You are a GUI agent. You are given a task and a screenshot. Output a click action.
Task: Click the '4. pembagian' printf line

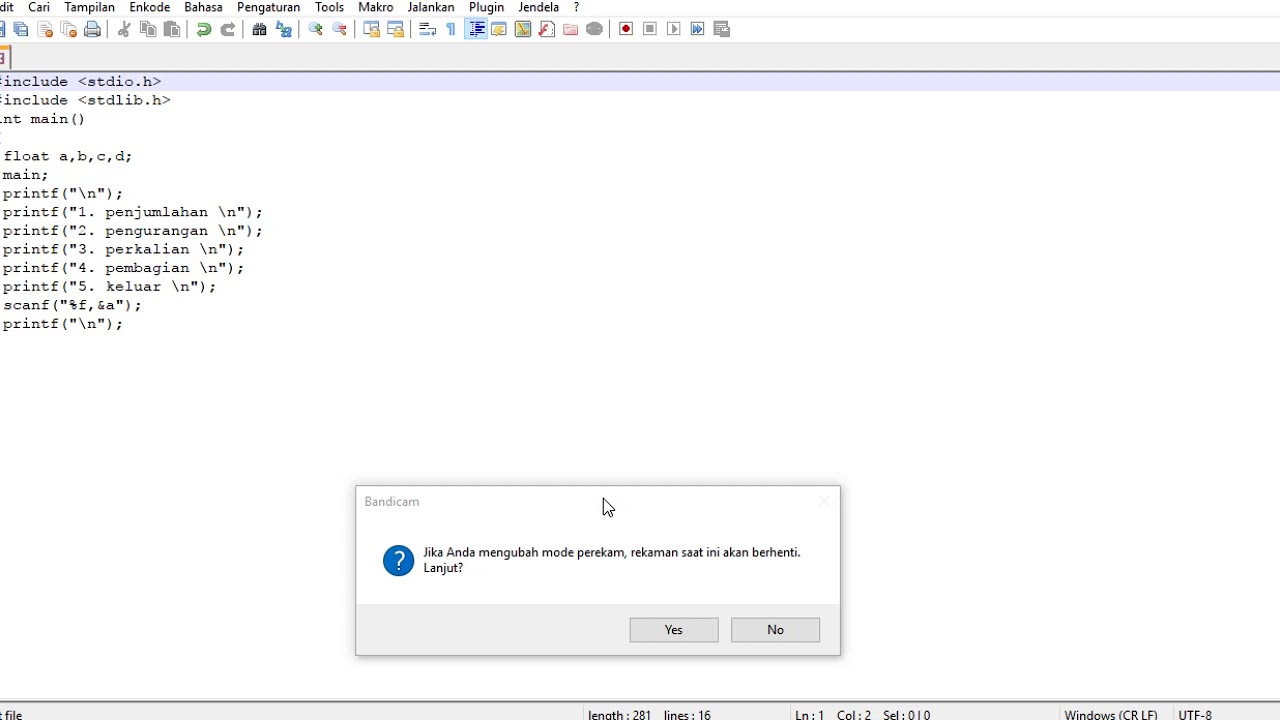[x=123, y=268]
